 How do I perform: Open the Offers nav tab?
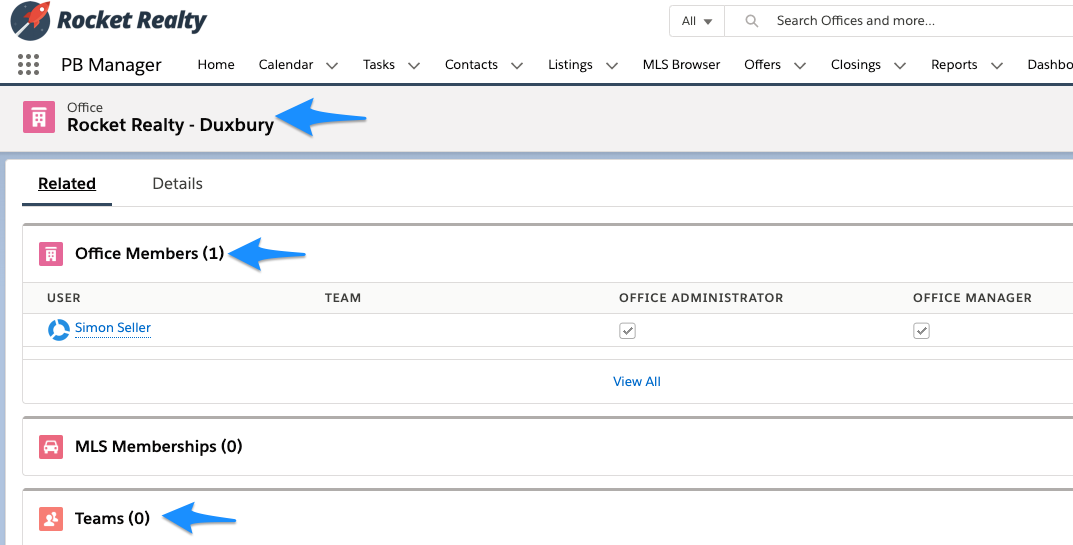762,64
